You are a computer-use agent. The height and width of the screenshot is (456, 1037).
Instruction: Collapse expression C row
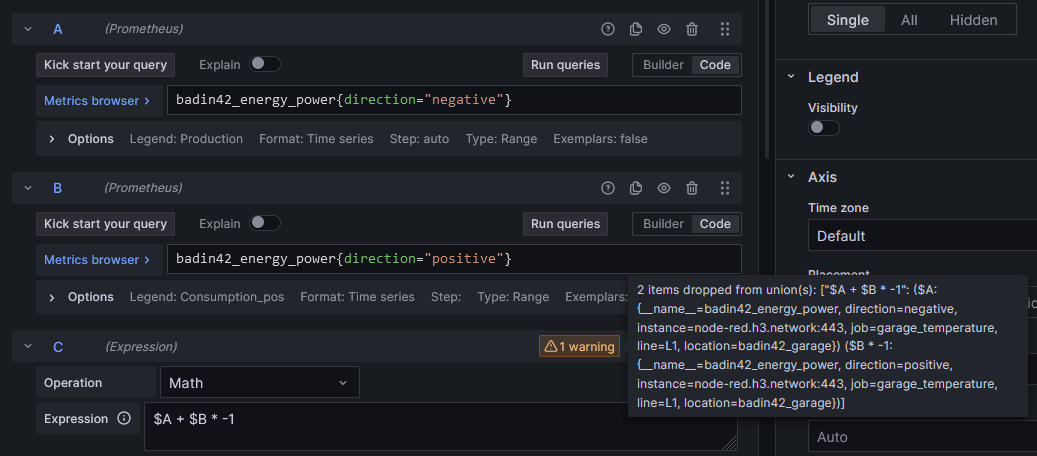[x=28, y=346]
